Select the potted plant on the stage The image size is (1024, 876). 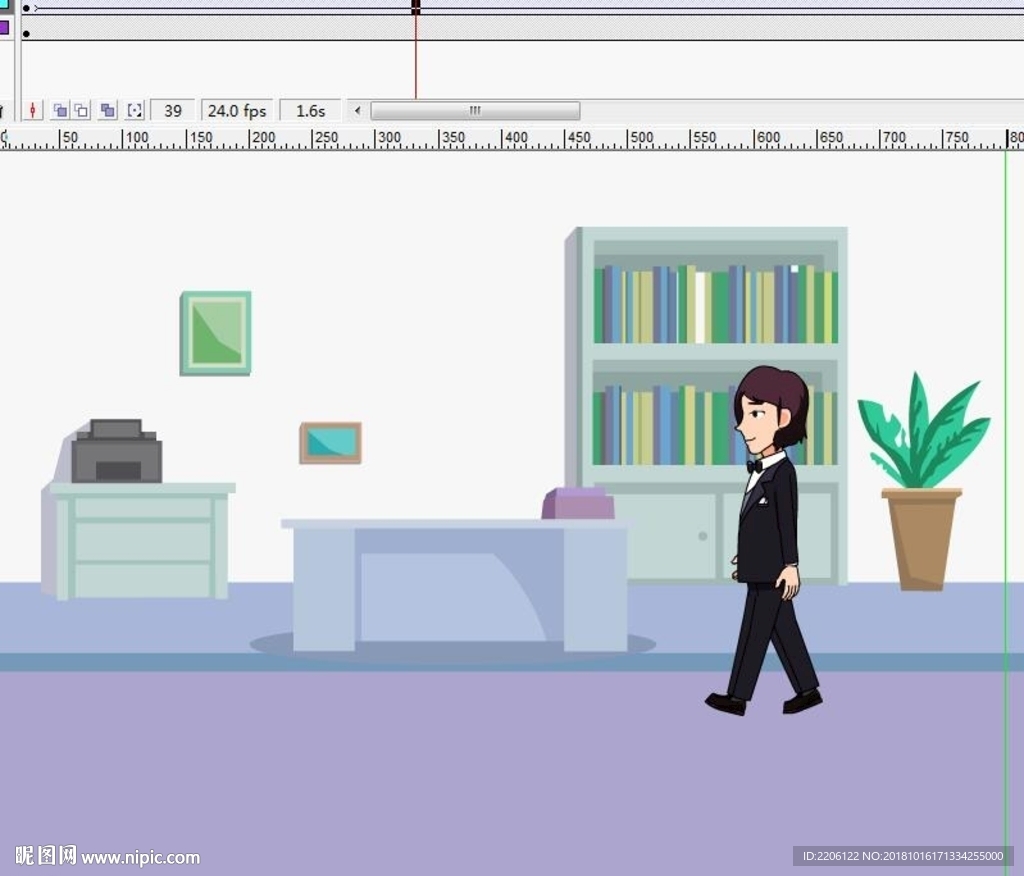click(x=922, y=490)
